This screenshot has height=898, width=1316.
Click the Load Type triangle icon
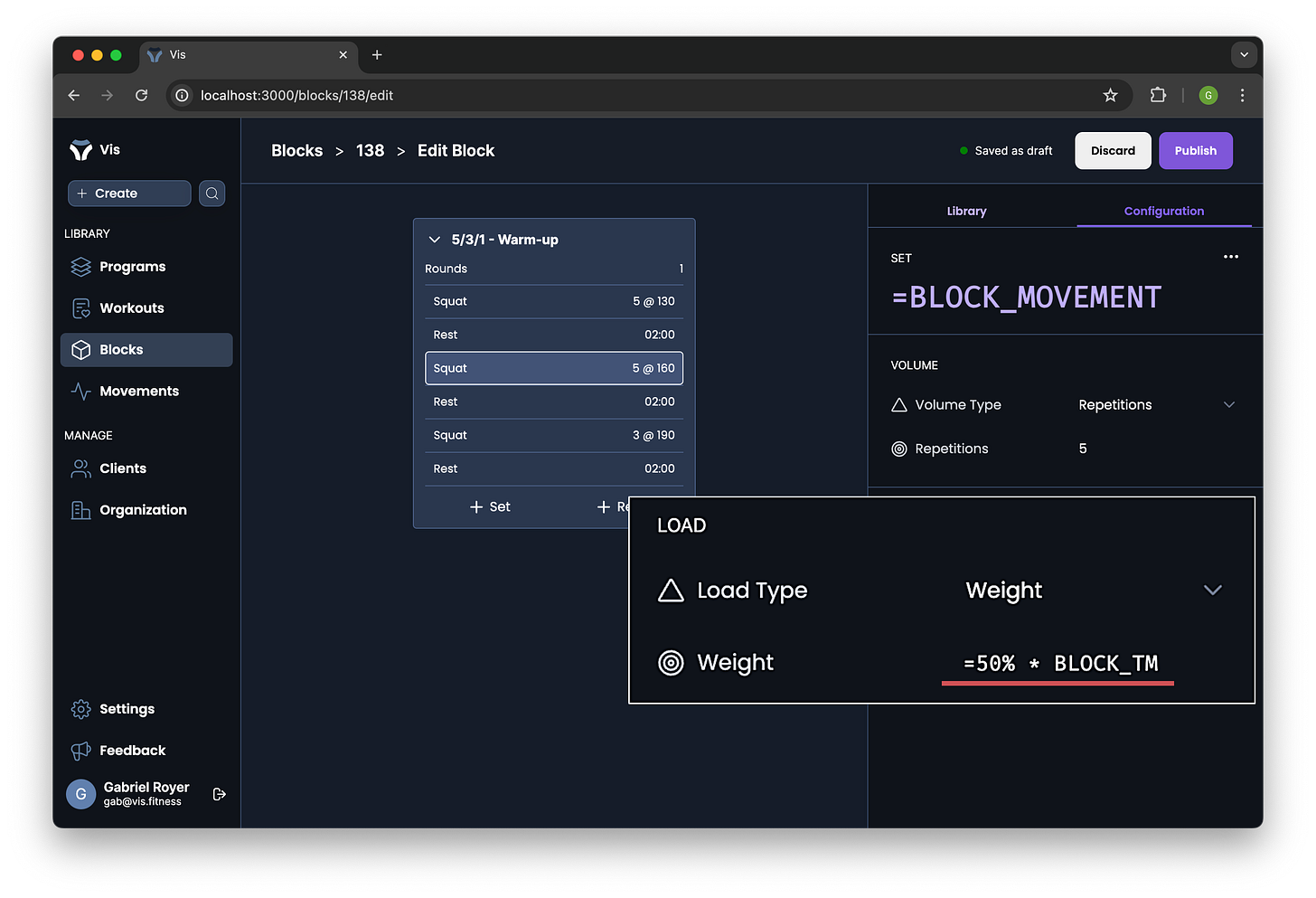tap(671, 591)
